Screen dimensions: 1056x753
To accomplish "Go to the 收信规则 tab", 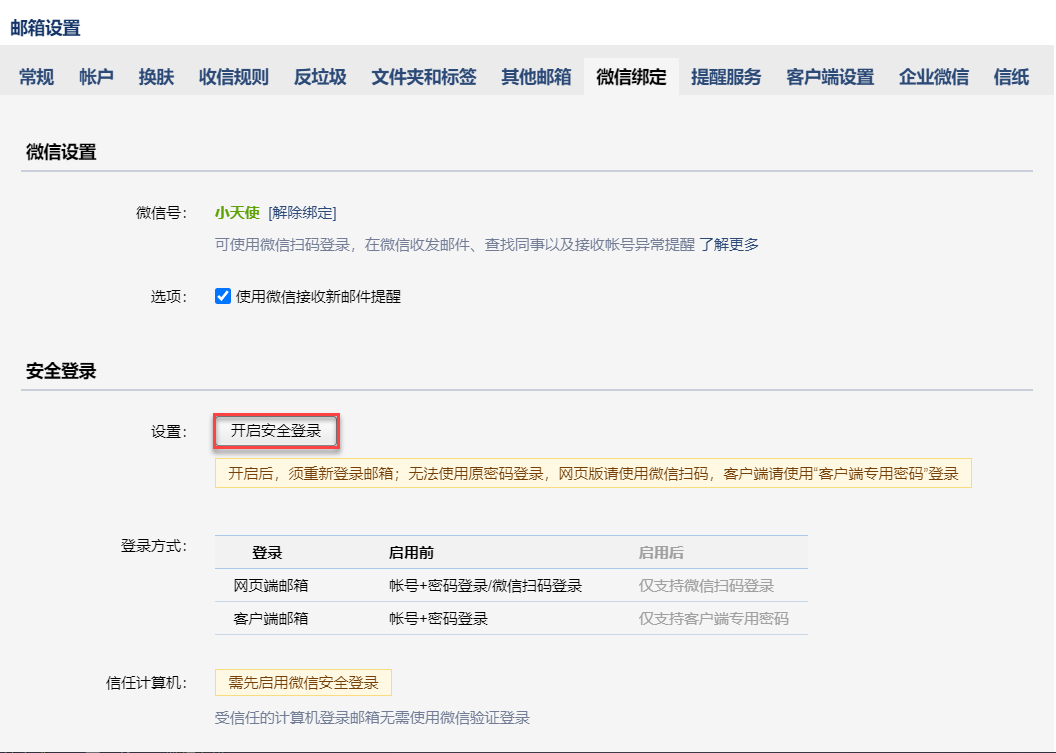I will [x=234, y=77].
